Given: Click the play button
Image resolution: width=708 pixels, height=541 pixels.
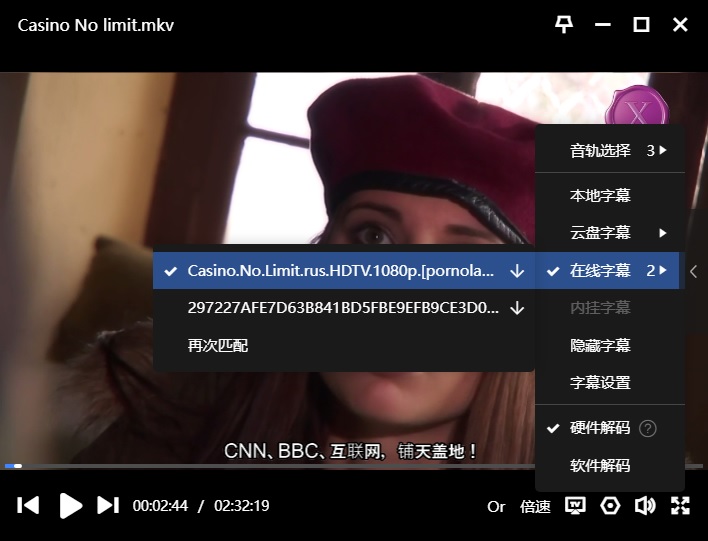Looking at the screenshot, I should point(70,506).
